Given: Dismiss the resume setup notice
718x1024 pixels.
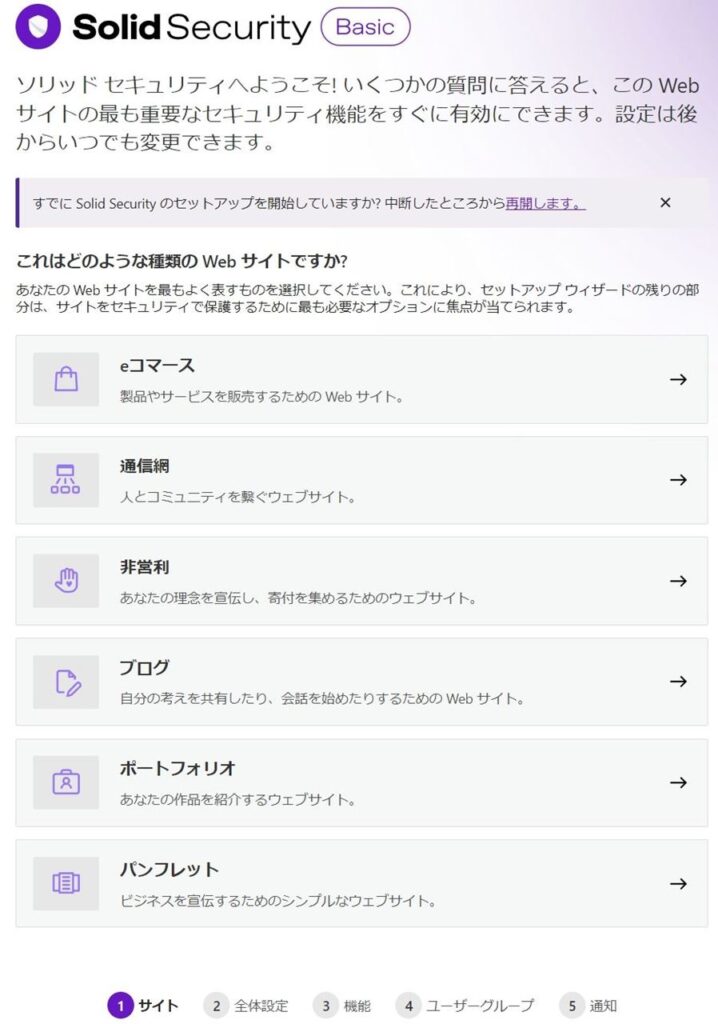Looking at the screenshot, I should click(665, 202).
